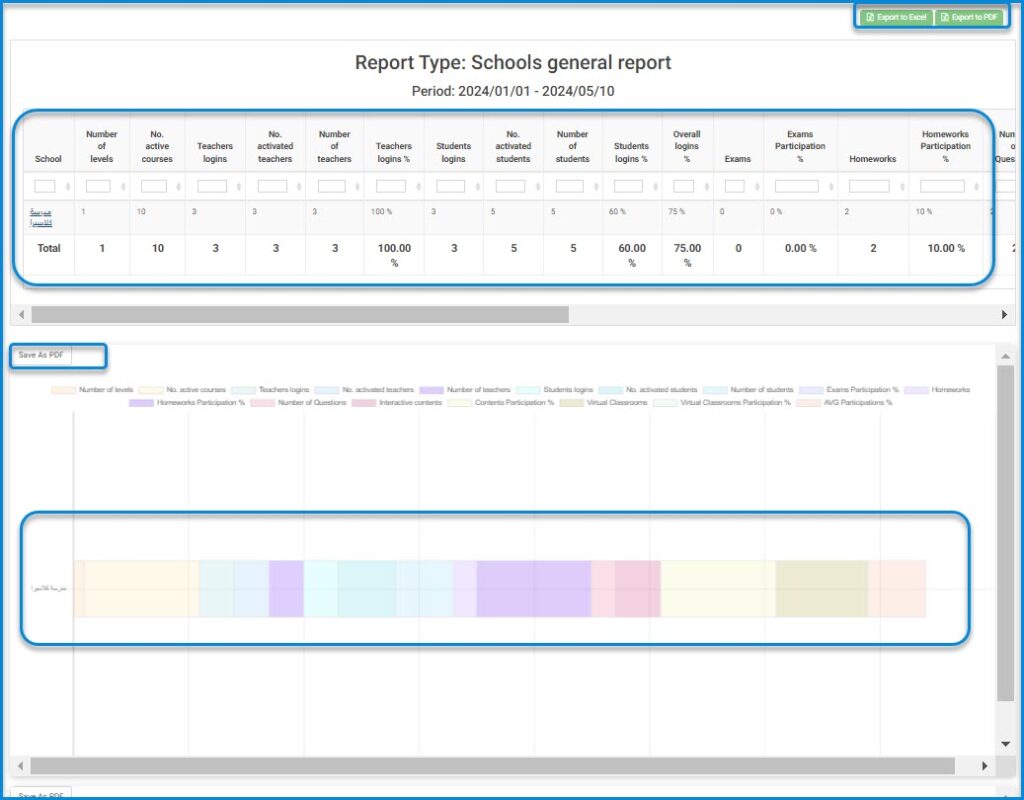Click chart panel scroll up arrow
This screenshot has width=1024, height=800.
[x=1006, y=357]
